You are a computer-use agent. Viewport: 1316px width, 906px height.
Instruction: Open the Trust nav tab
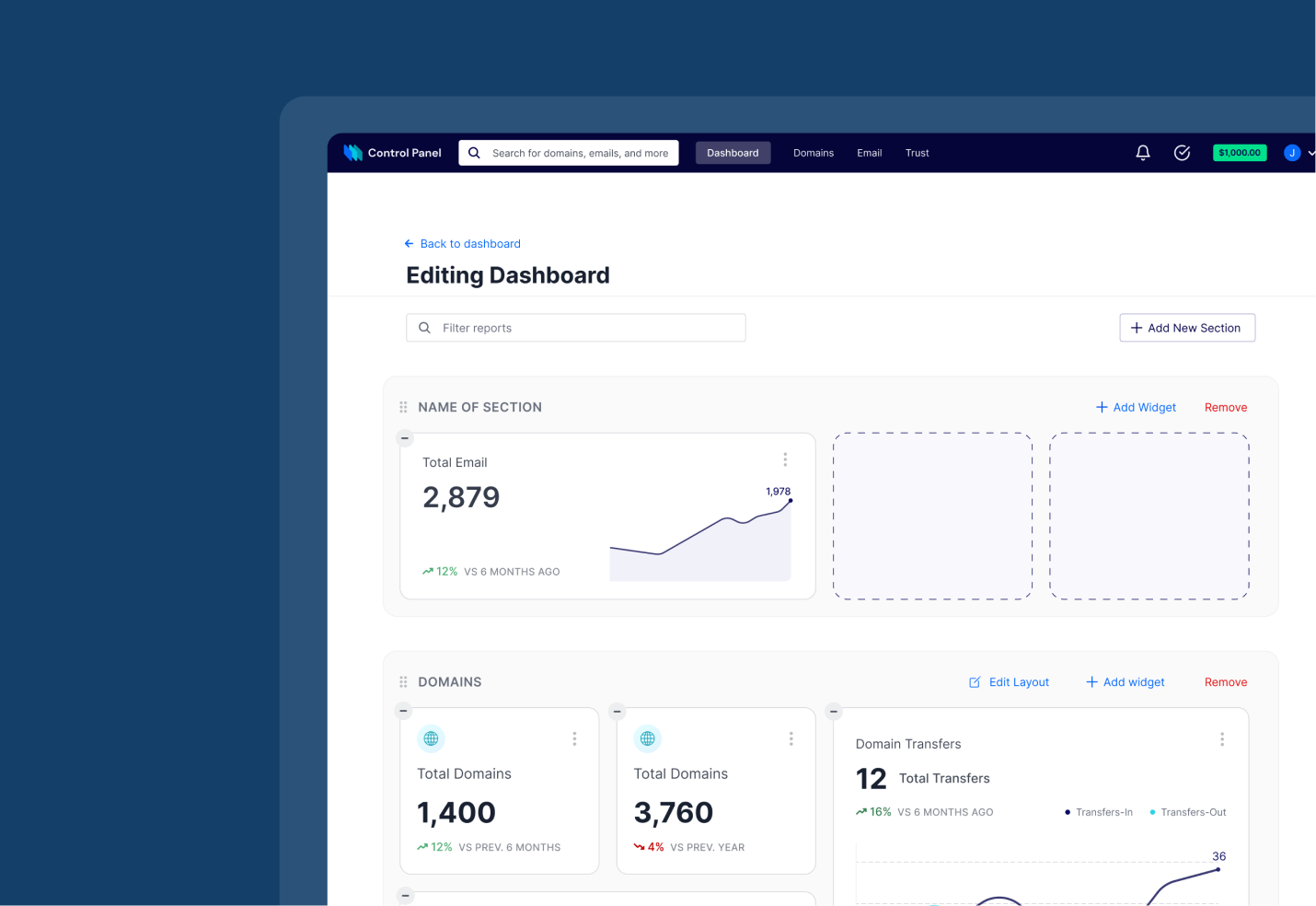917,153
